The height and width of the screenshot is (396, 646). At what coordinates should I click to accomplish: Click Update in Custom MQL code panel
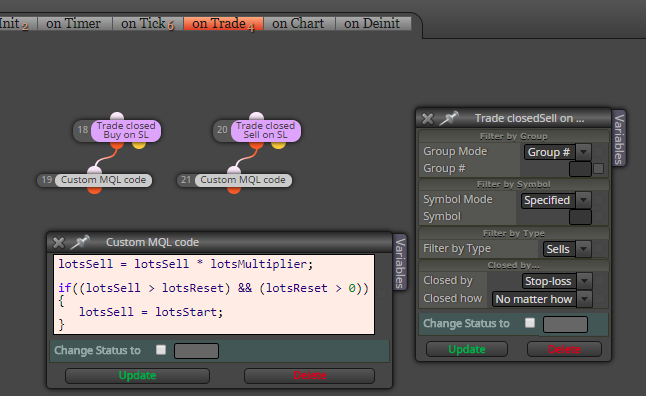[137, 375]
